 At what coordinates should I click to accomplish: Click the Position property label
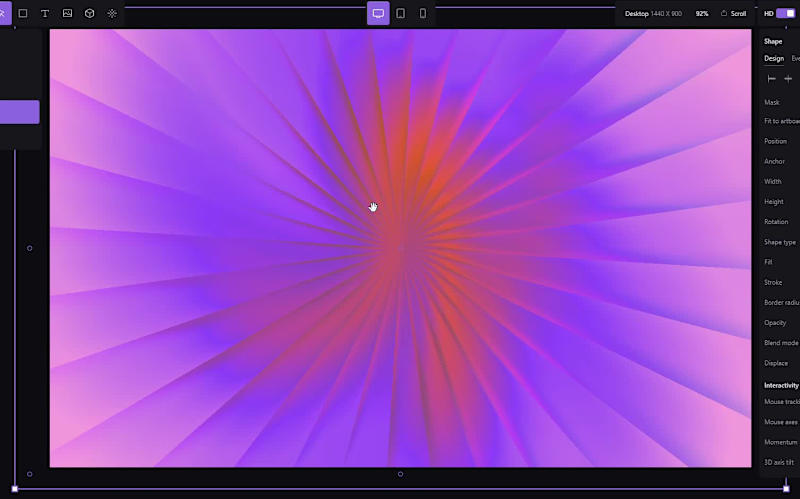tap(776, 141)
